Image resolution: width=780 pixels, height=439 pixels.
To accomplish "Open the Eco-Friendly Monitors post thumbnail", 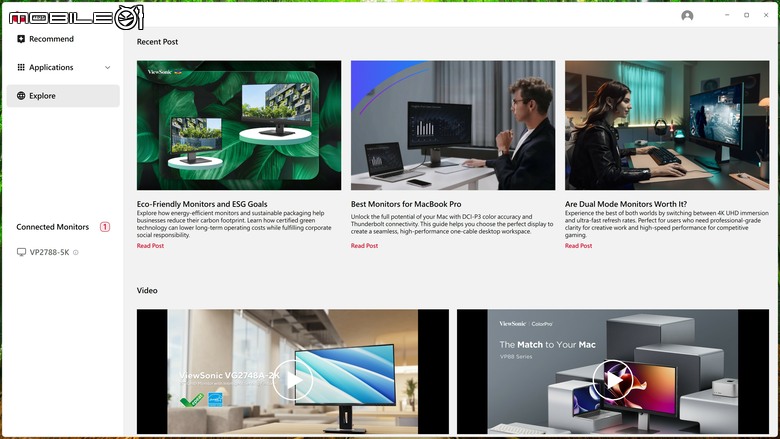I will pos(239,125).
